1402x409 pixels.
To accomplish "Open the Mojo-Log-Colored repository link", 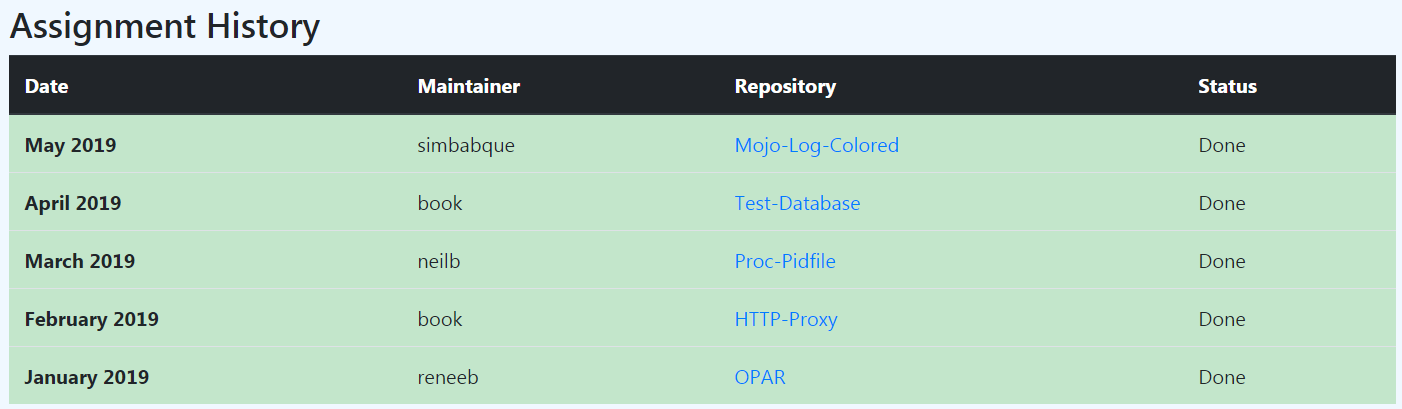I will [816, 145].
